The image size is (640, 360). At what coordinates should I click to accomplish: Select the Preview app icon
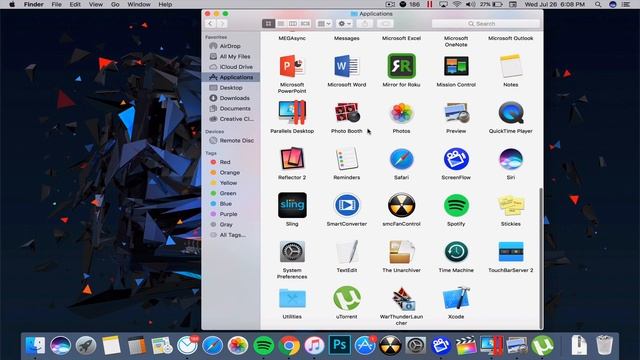pyautogui.click(x=456, y=113)
